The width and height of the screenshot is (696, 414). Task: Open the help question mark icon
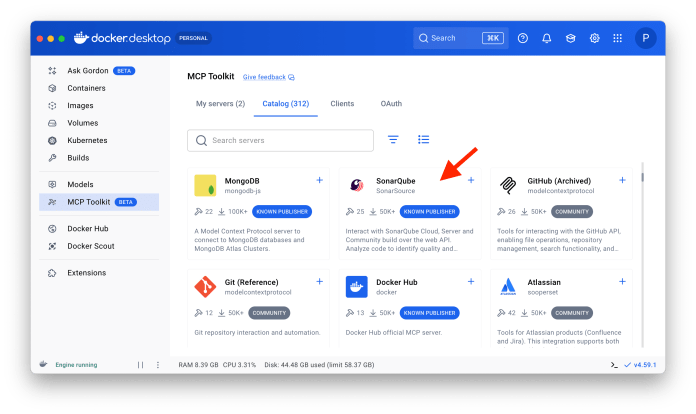(x=523, y=38)
